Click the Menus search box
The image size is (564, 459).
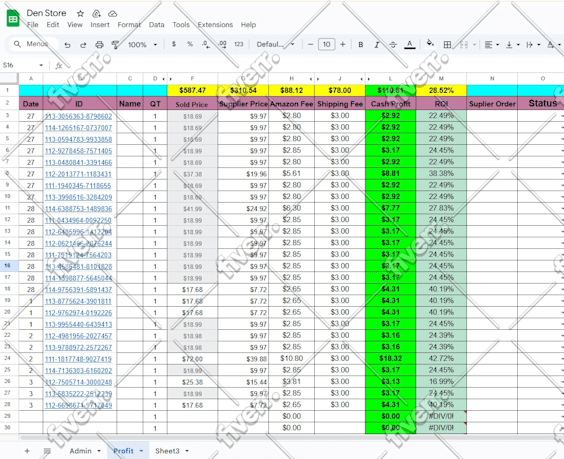[x=33, y=44]
